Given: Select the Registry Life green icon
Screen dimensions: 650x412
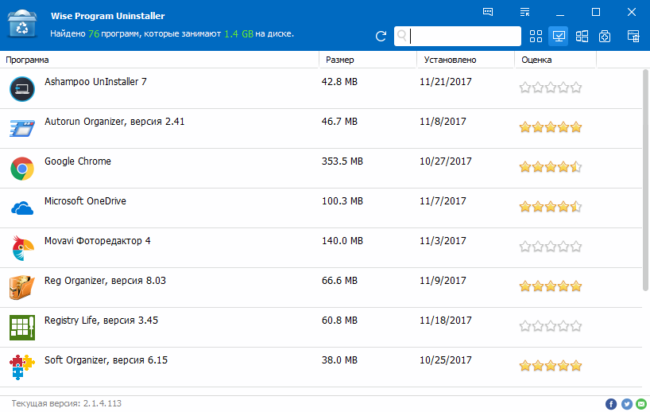Looking at the screenshot, I should [x=22, y=327].
